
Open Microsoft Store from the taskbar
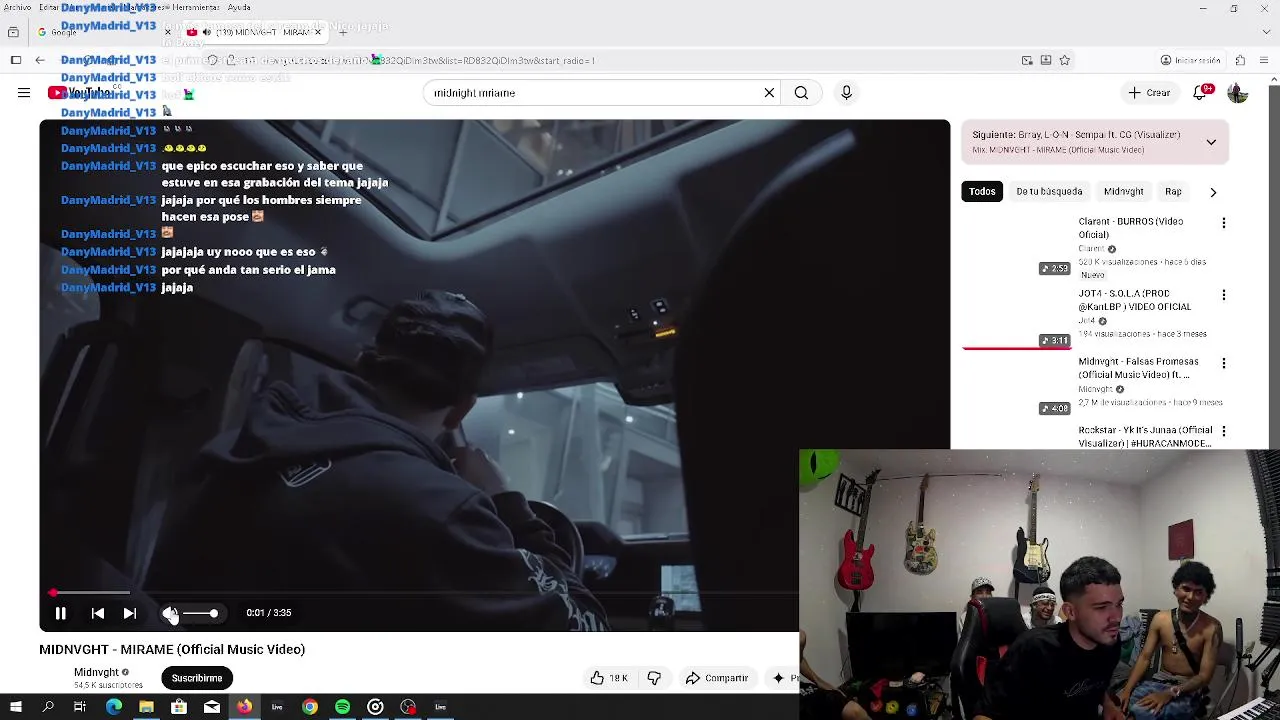coord(179,707)
